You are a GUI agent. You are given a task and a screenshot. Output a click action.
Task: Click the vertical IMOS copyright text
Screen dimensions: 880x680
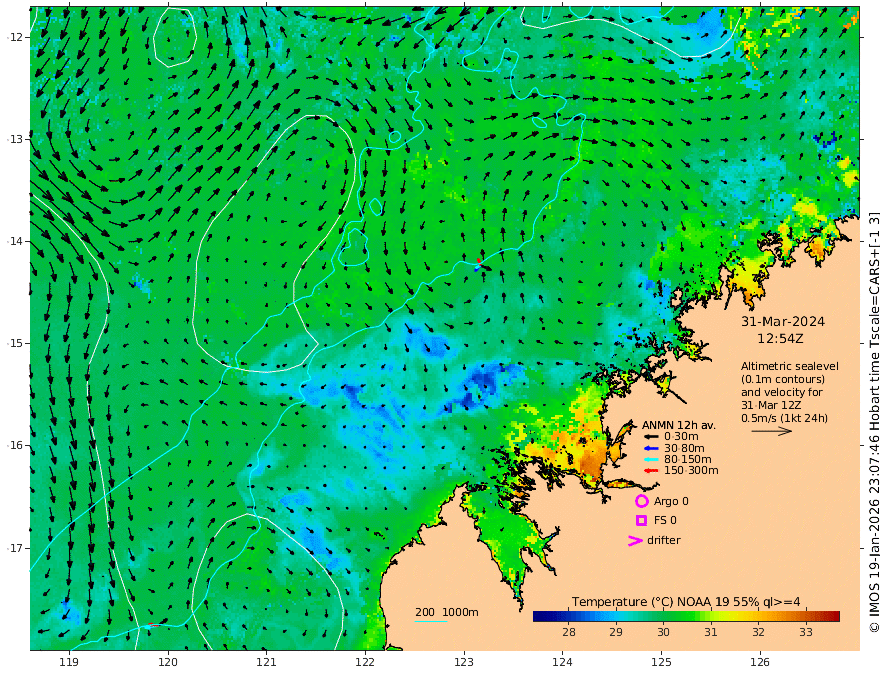coord(874,421)
